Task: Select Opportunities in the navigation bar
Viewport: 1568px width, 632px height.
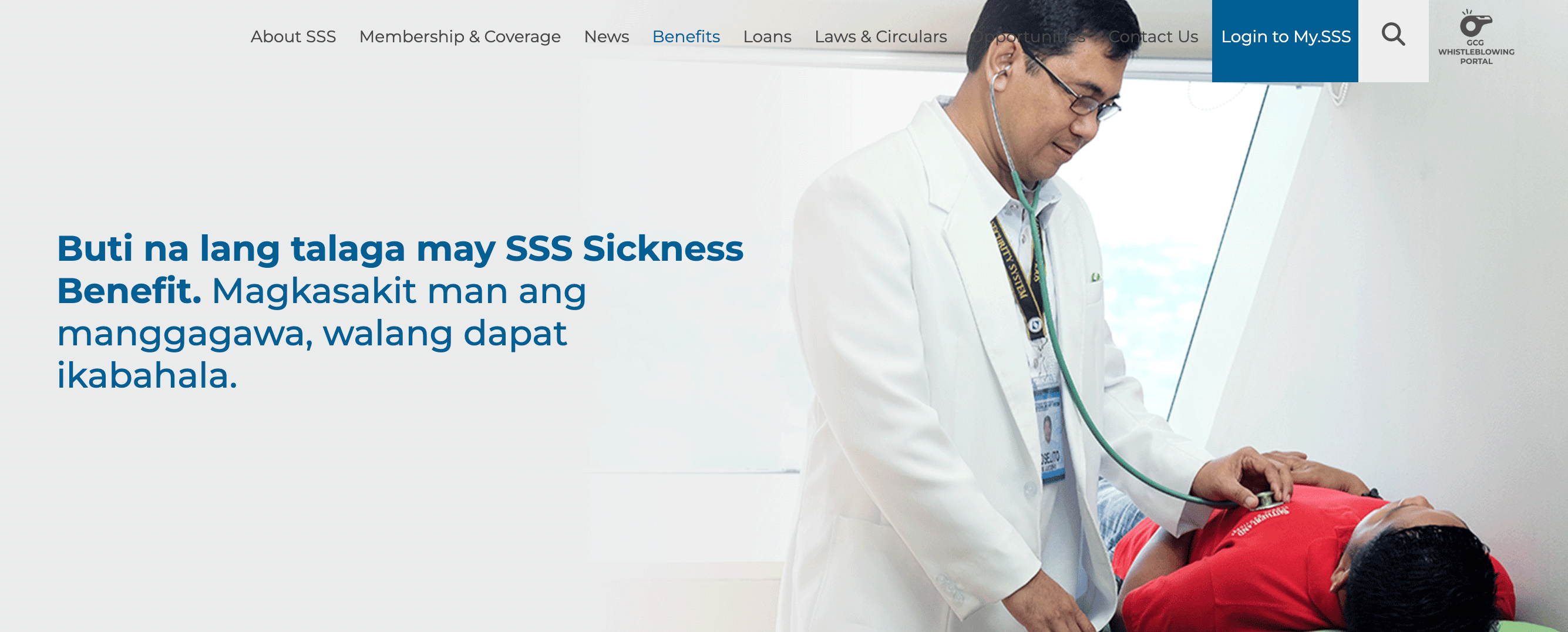Action: [1028, 36]
